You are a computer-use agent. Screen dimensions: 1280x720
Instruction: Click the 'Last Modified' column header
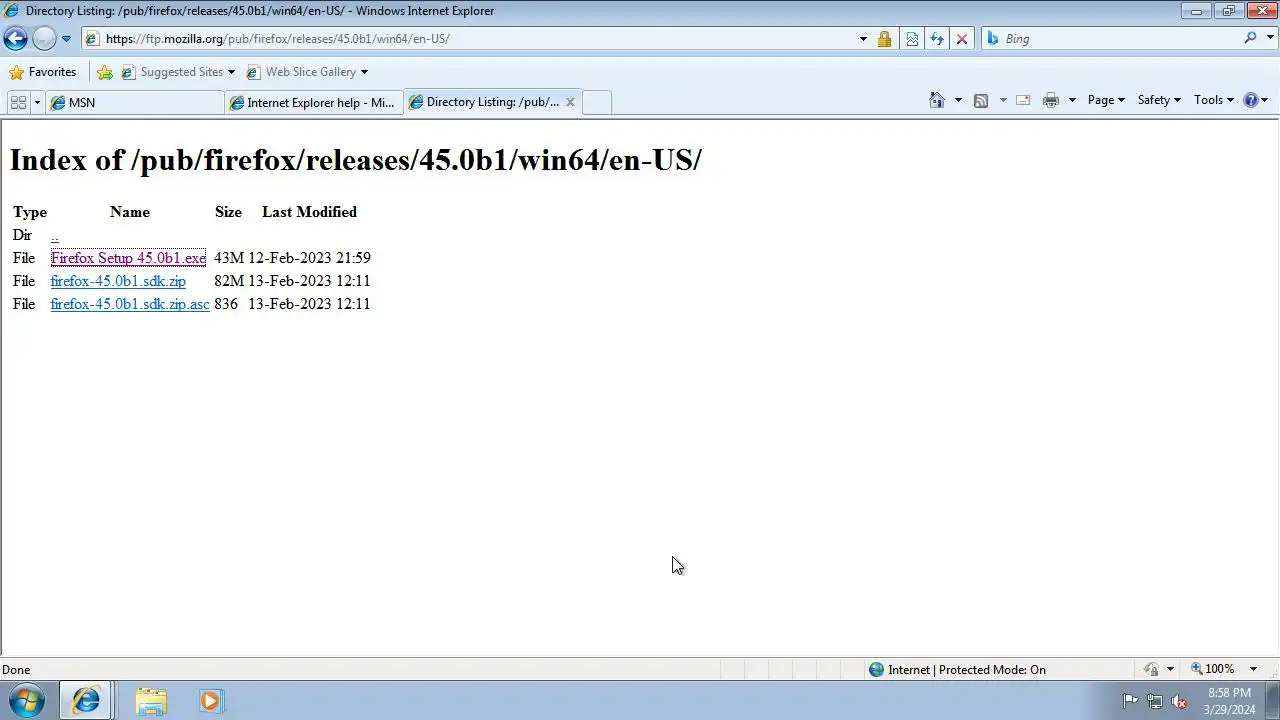pos(309,212)
